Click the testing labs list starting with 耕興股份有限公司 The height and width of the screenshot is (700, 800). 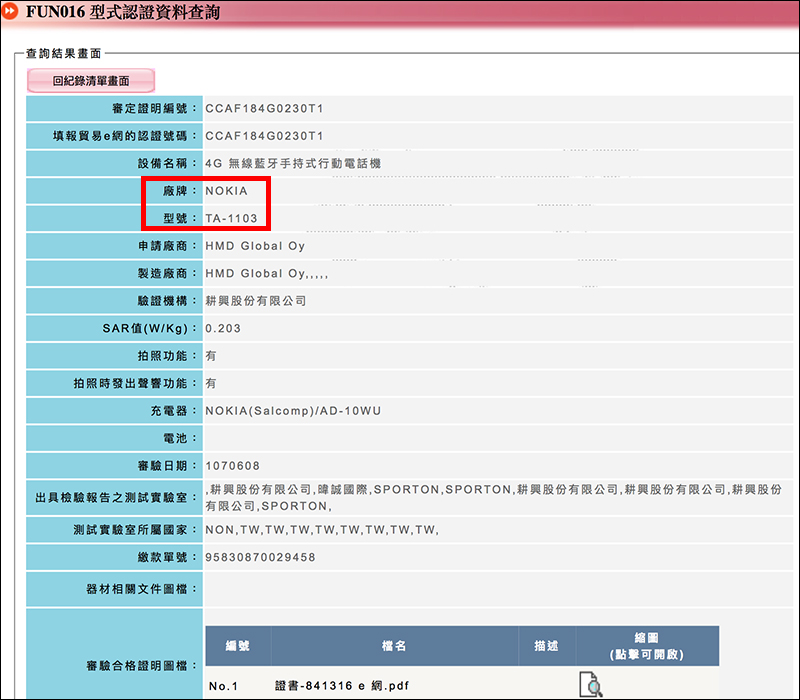[493, 497]
